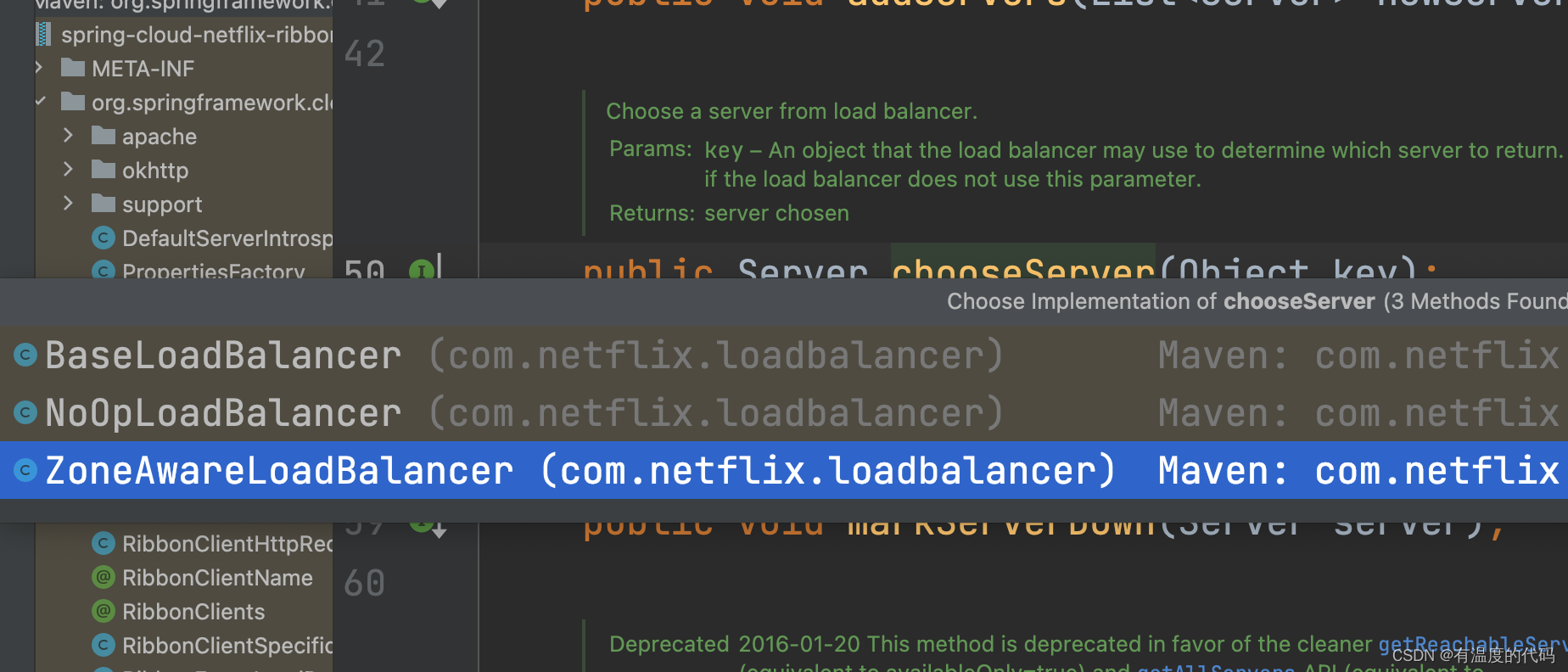Image resolution: width=1568 pixels, height=672 pixels.
Task: Select spring-cloud-netflix-ribbon jar node
Action: click(x=197, y=35)
